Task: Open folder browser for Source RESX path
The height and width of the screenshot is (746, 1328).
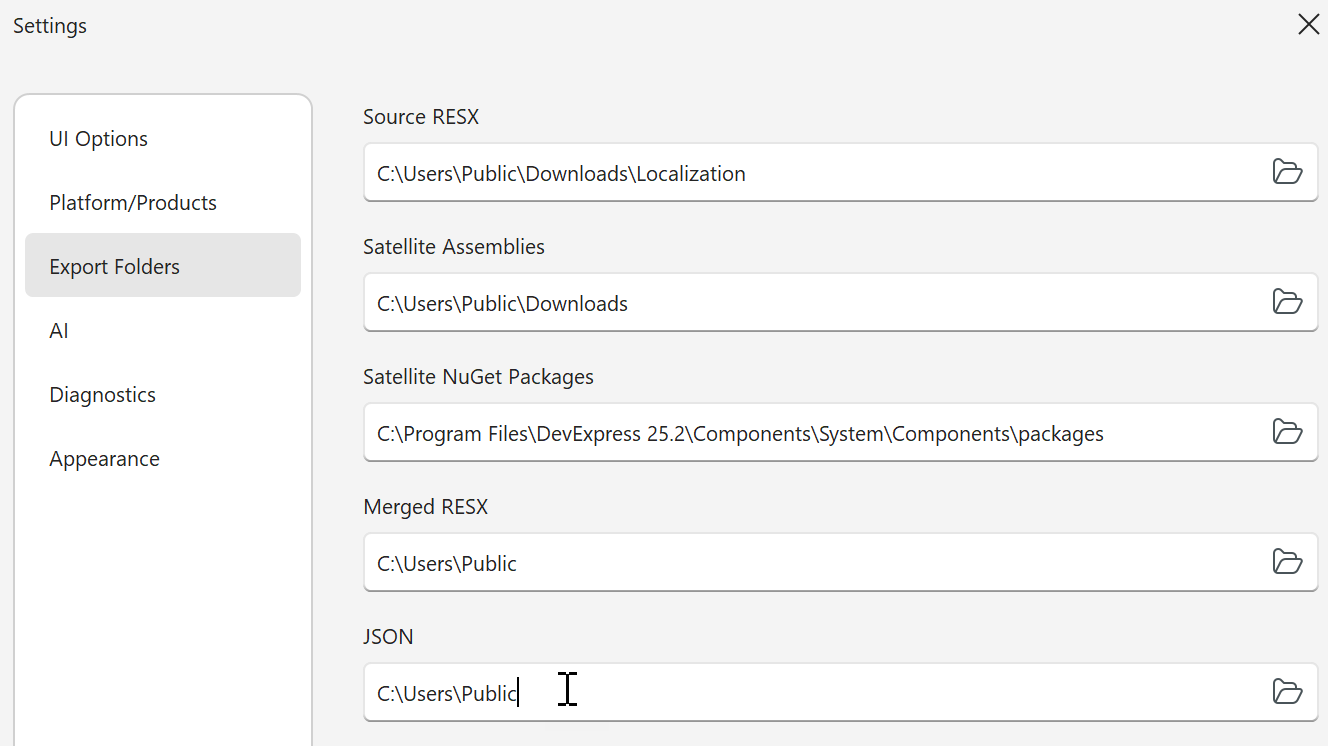Action: click(1287, 172)
